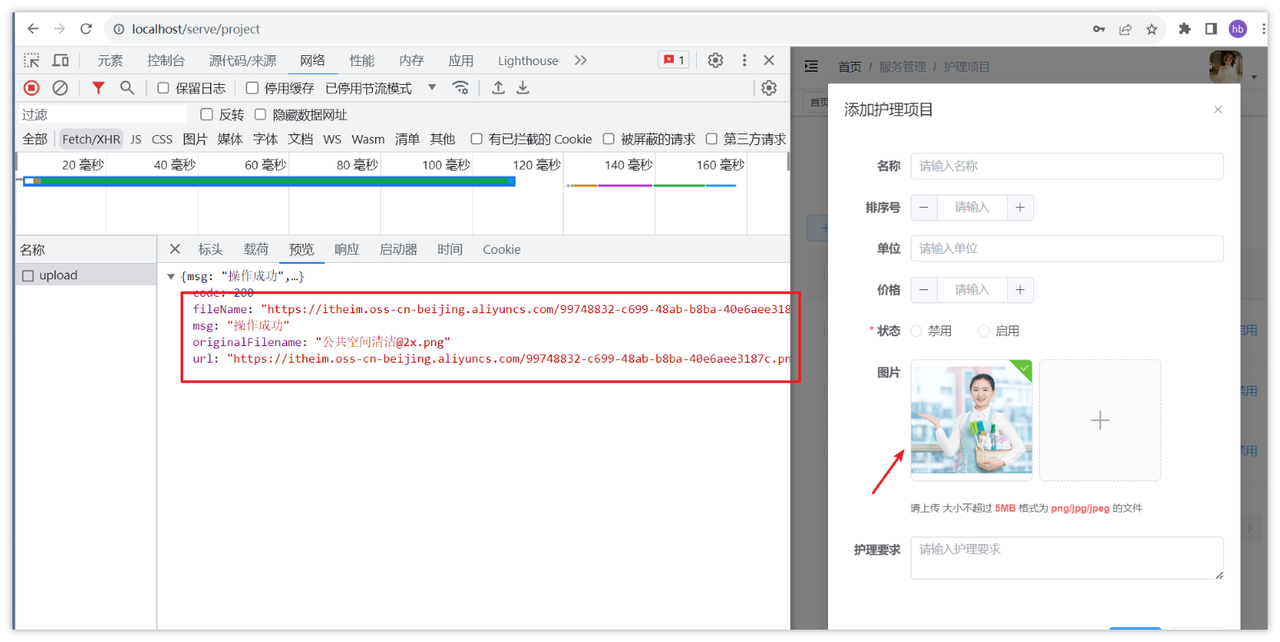Open search with the magnifier icon
This screenshot has height=642, width=1280.
pos(127,88)
